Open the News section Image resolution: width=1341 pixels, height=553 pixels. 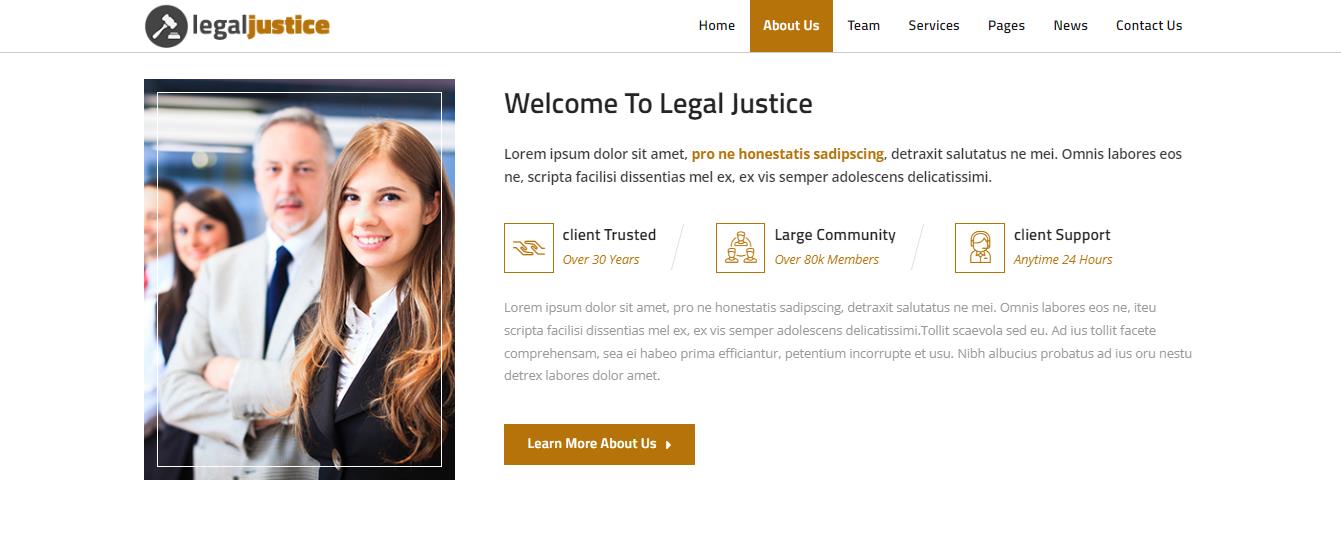1070,26
